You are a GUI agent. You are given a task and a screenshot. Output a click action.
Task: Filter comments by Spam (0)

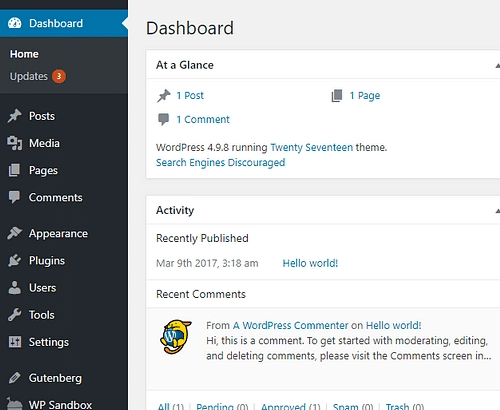pos(353,406)
